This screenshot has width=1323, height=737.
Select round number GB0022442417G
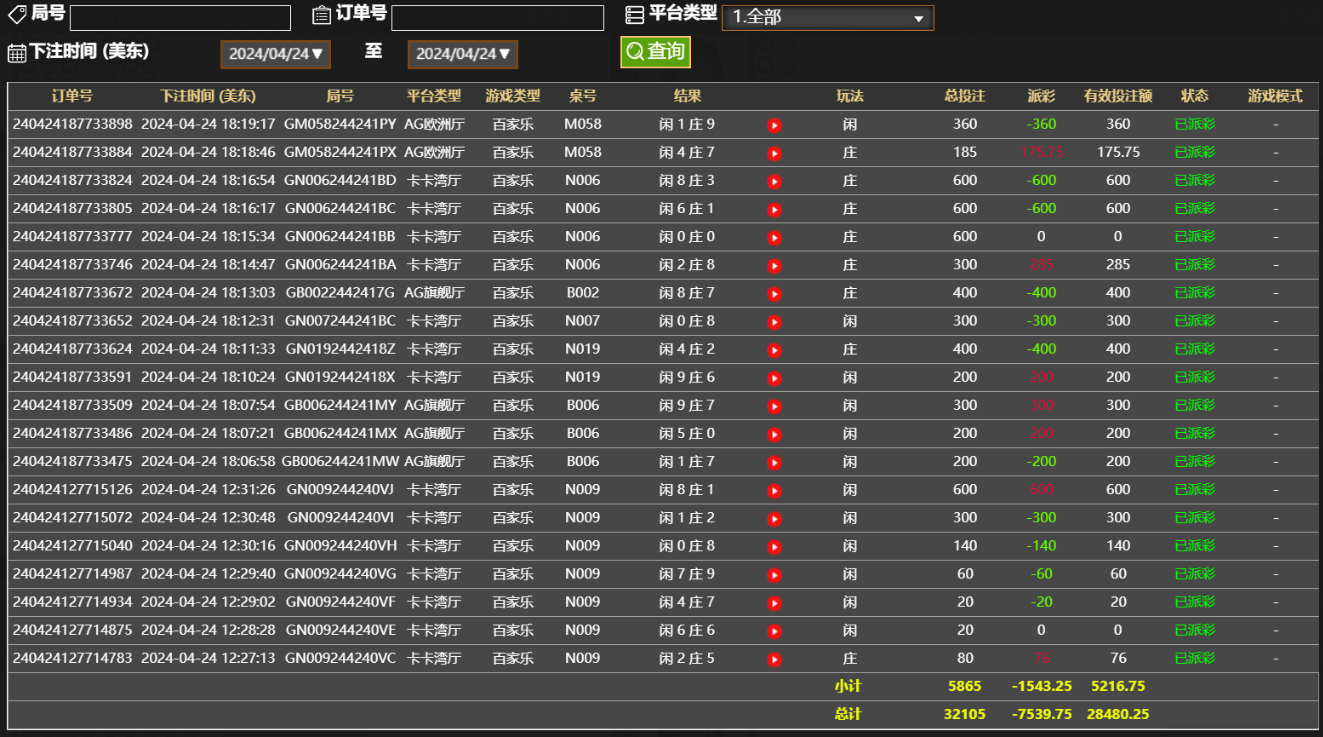point(340,293)
